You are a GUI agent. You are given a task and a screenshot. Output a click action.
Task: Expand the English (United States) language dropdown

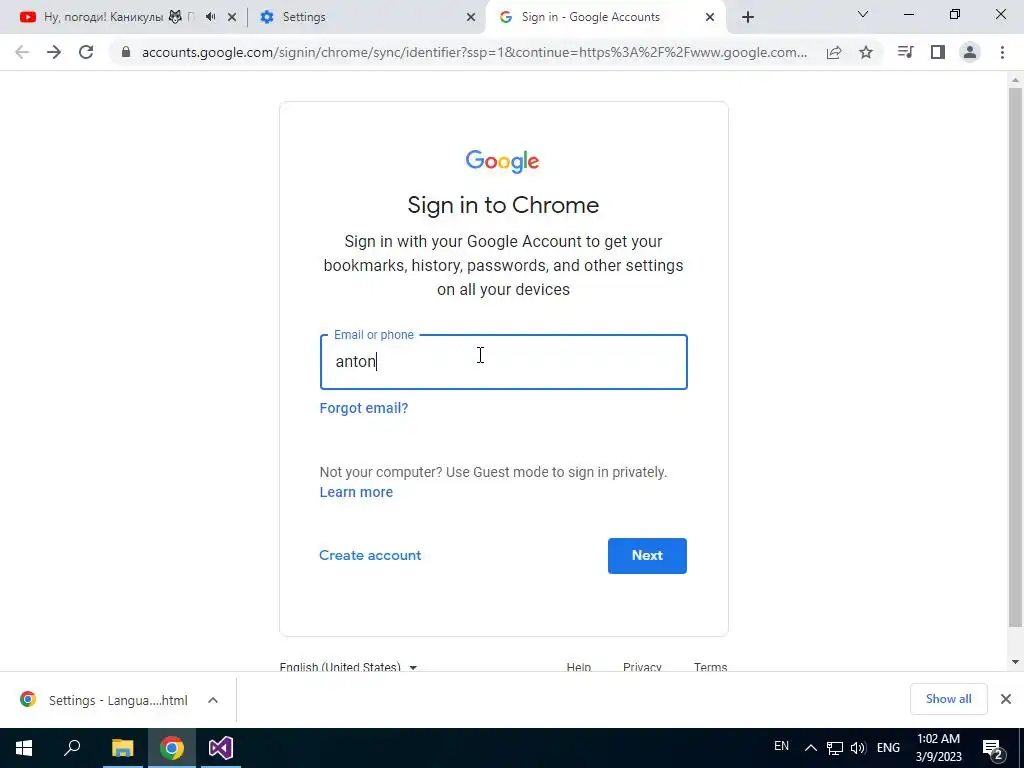click(x=348, y=667)
